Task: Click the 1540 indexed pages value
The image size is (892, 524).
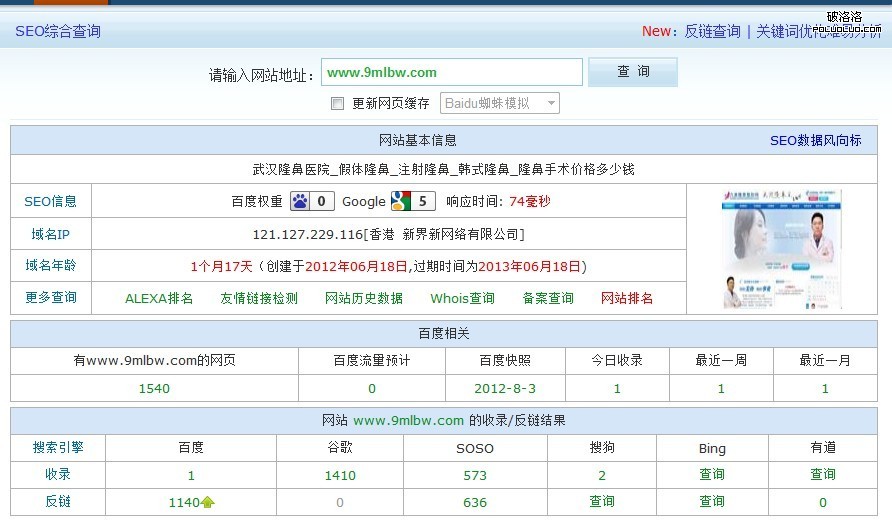Action: (x=154, y=389)
